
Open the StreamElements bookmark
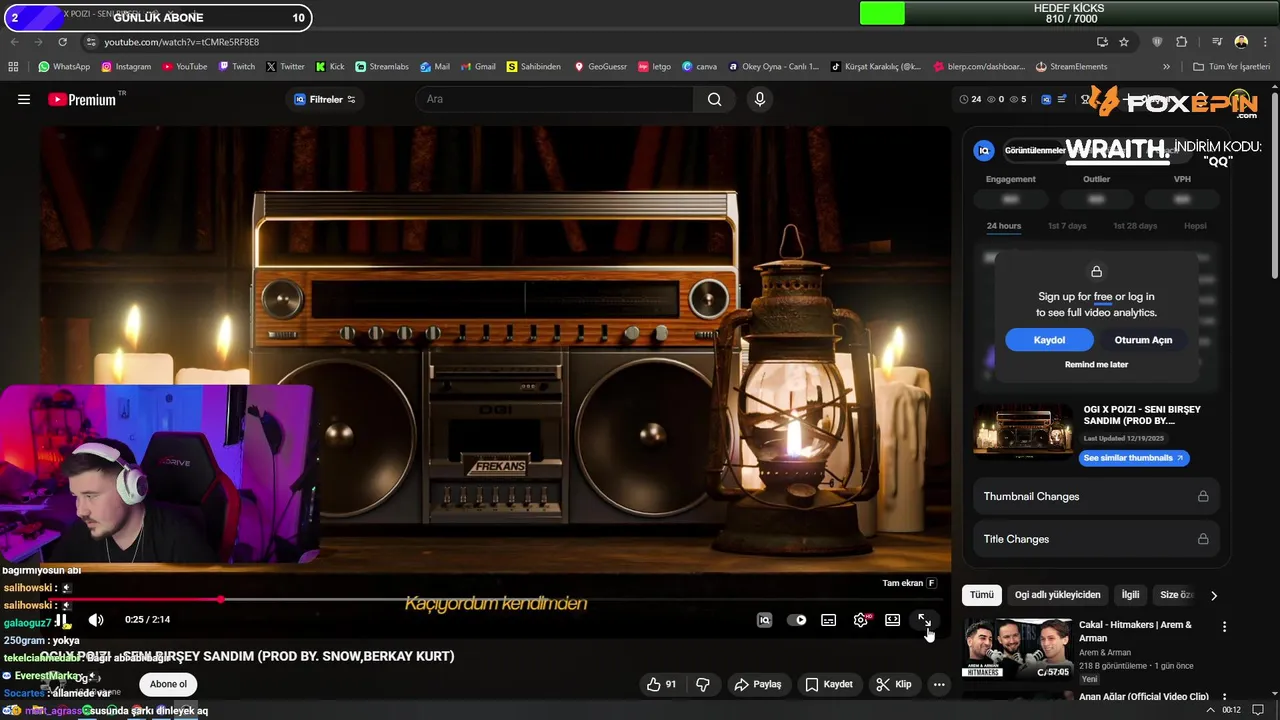(1071, 67)
